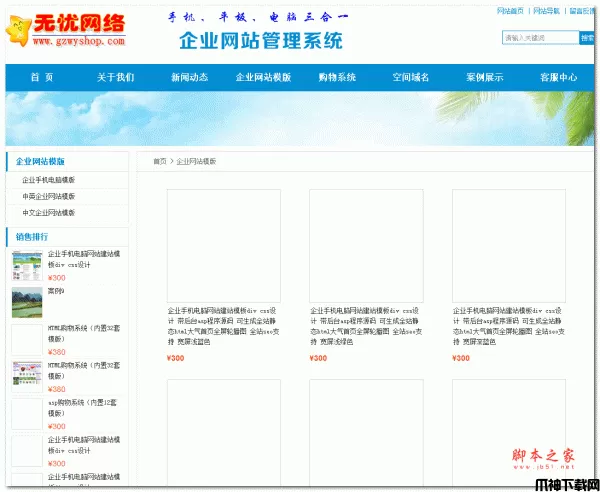This screenshot has height=492, width=600.
Task: Open 客服中心 in the navigation bar
Action: 558,78
